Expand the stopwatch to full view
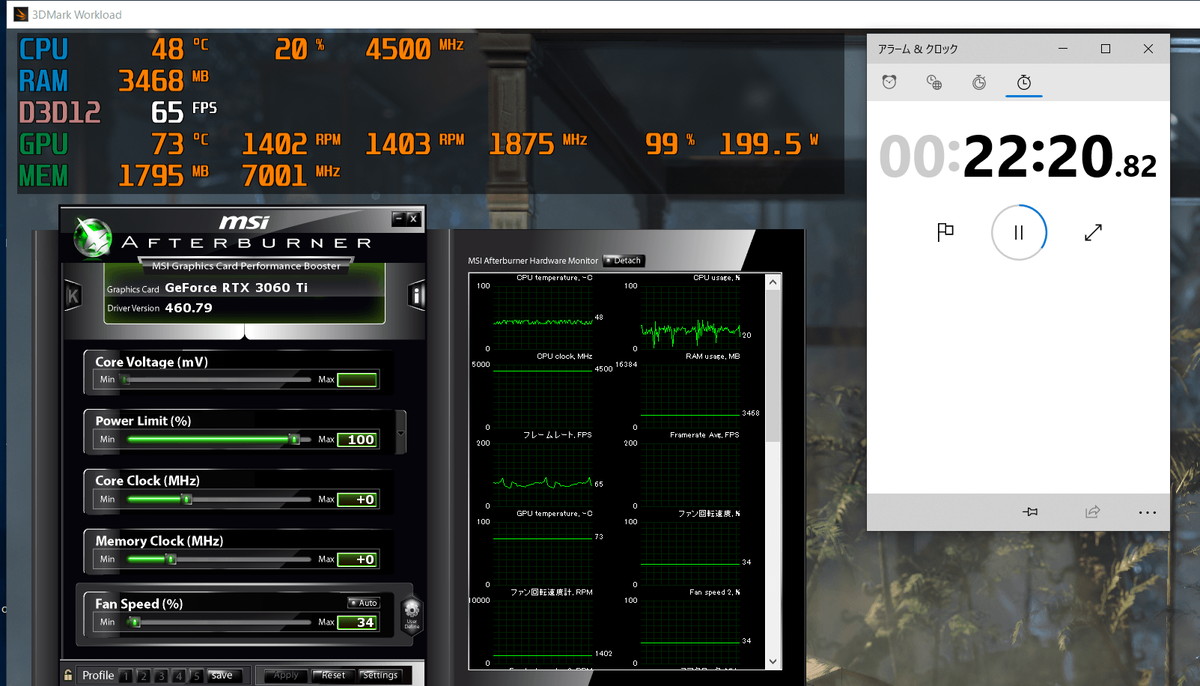The height and width of the screenshot is (686, 1200). pyautogui.click(x=1093, y=232)
